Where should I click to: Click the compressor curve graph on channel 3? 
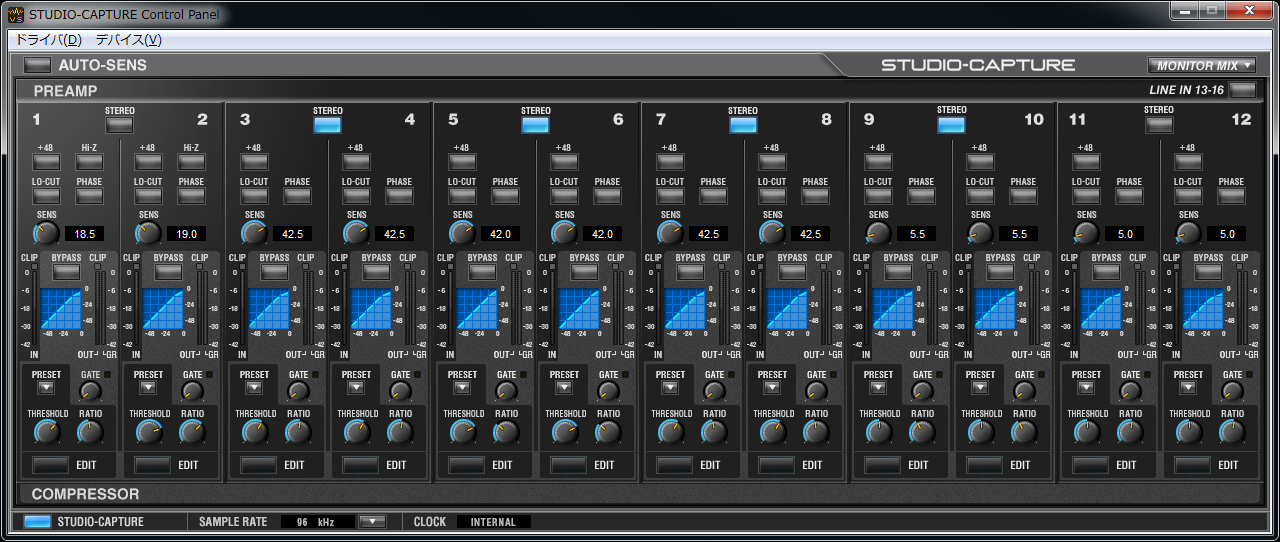pyautogui.click(x=269, y=309)
